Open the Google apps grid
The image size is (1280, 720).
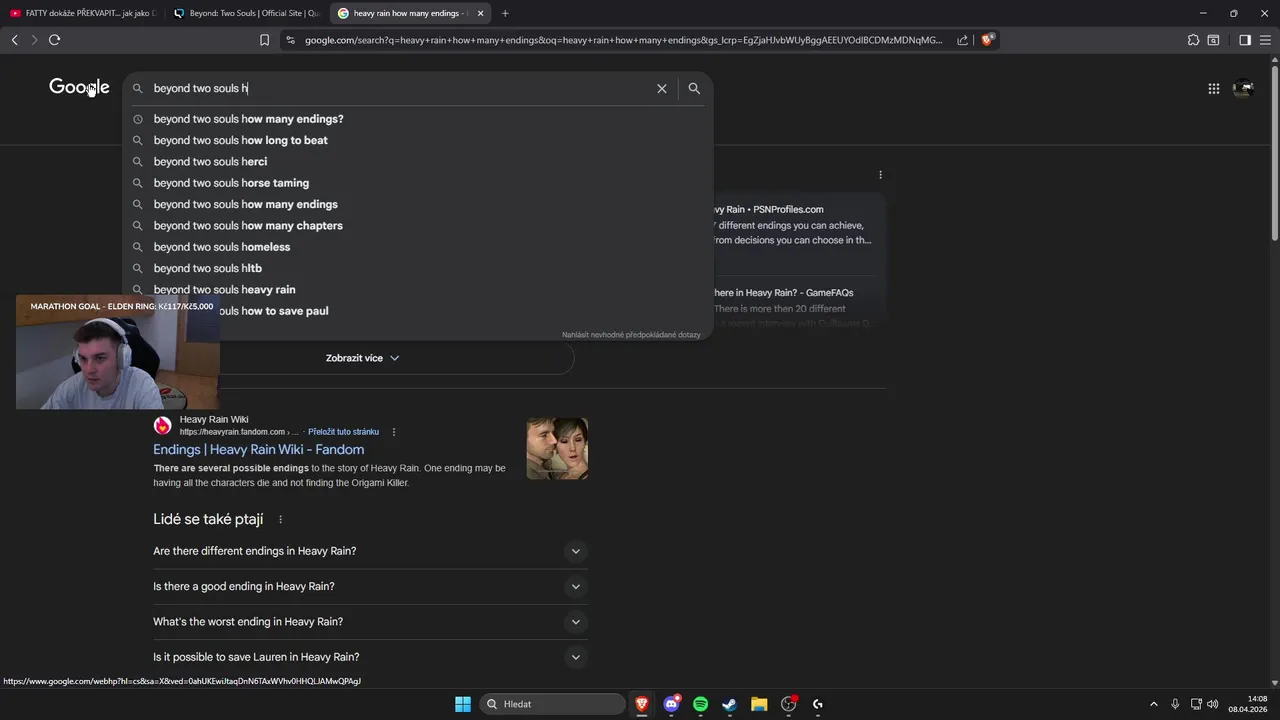point(1213,88)
